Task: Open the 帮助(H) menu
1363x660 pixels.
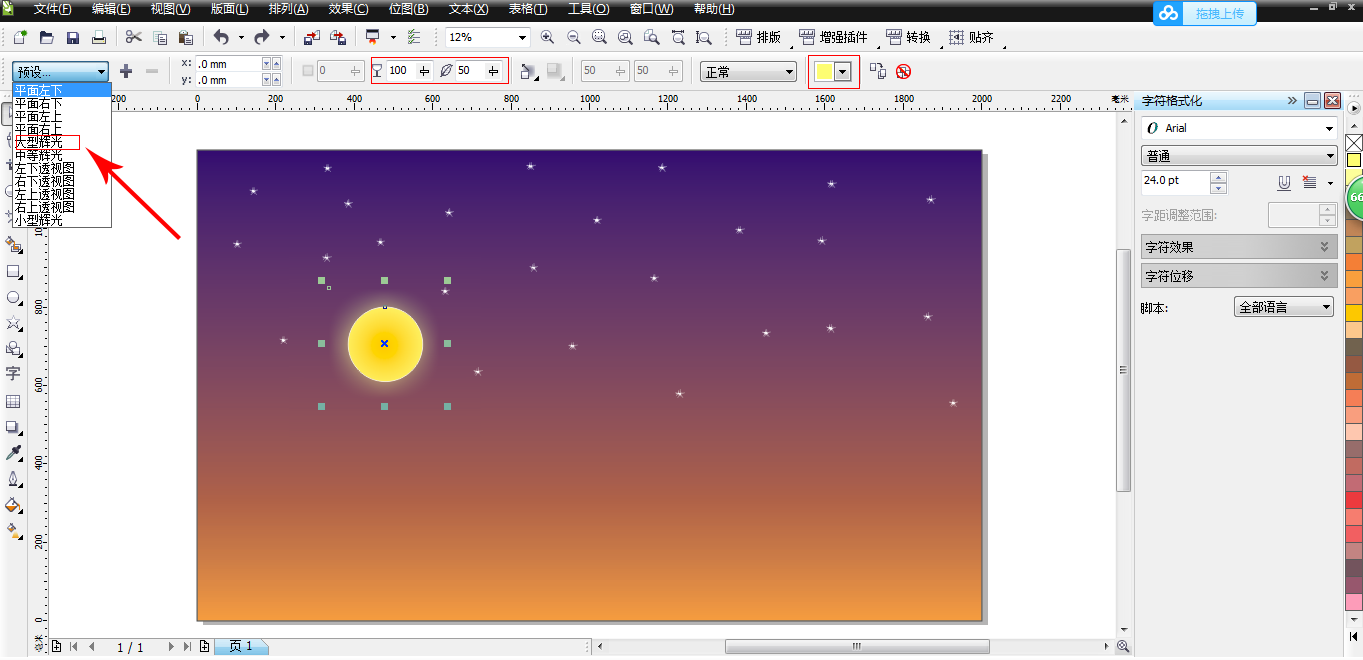Action: coord(714,9)
